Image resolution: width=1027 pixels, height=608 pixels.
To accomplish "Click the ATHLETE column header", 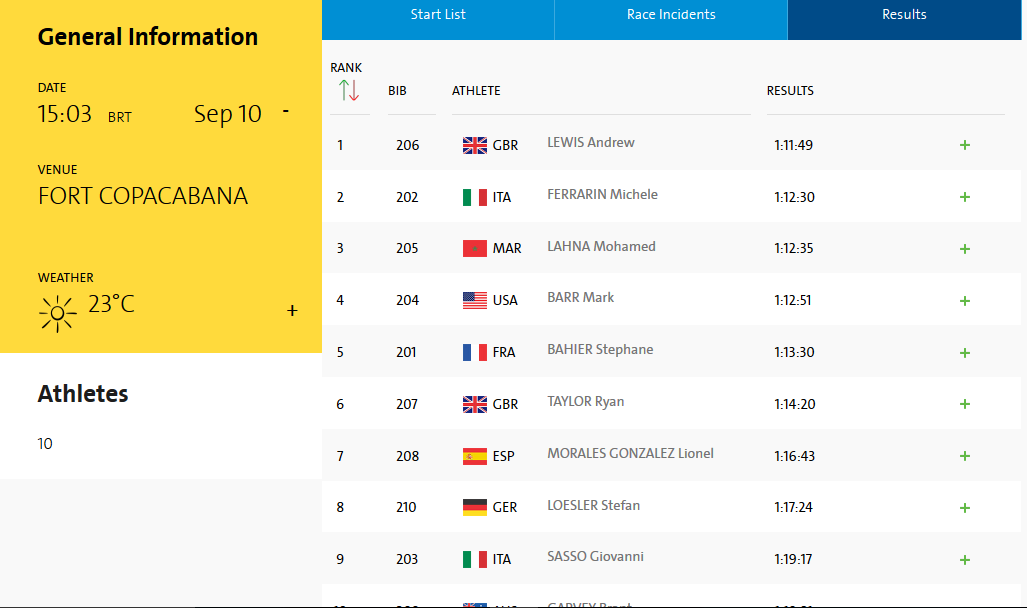I will (x=476, y=91).
